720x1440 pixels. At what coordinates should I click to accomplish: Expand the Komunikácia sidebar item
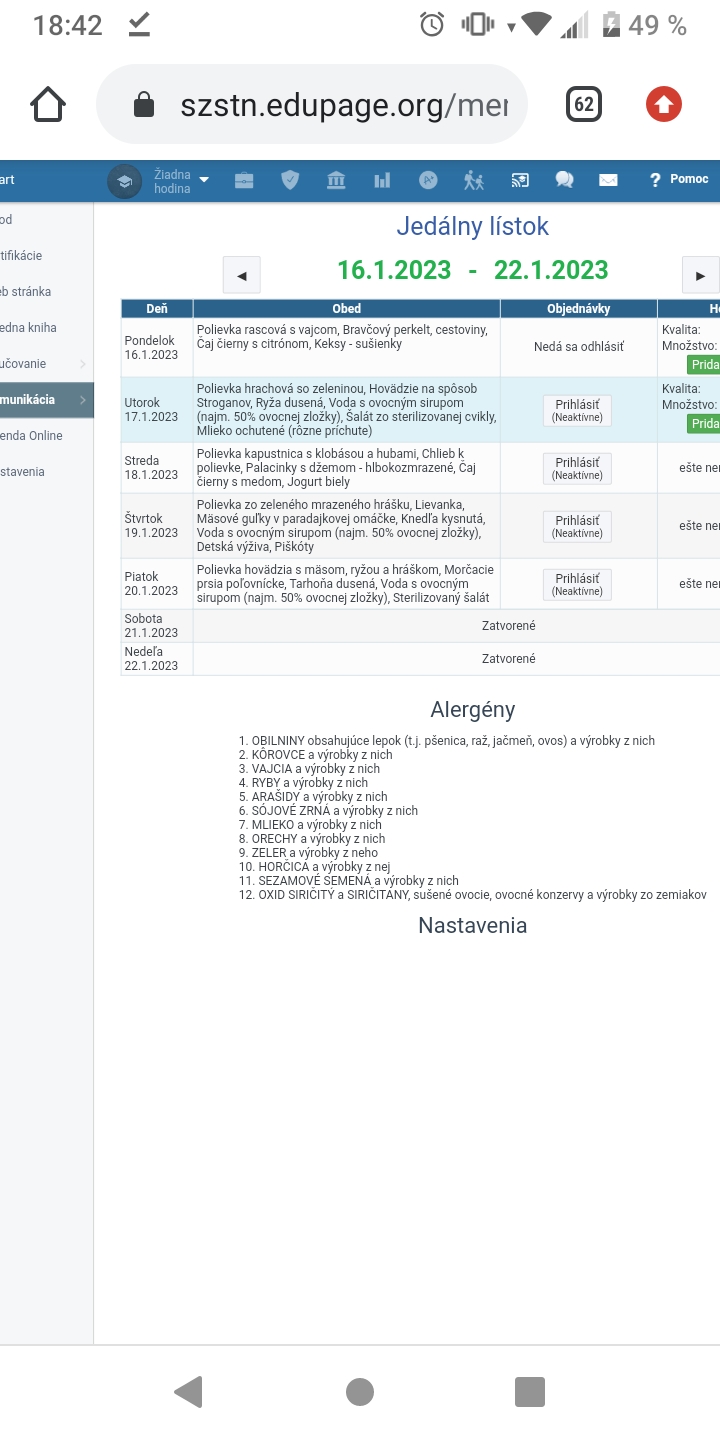pos(46,400)
